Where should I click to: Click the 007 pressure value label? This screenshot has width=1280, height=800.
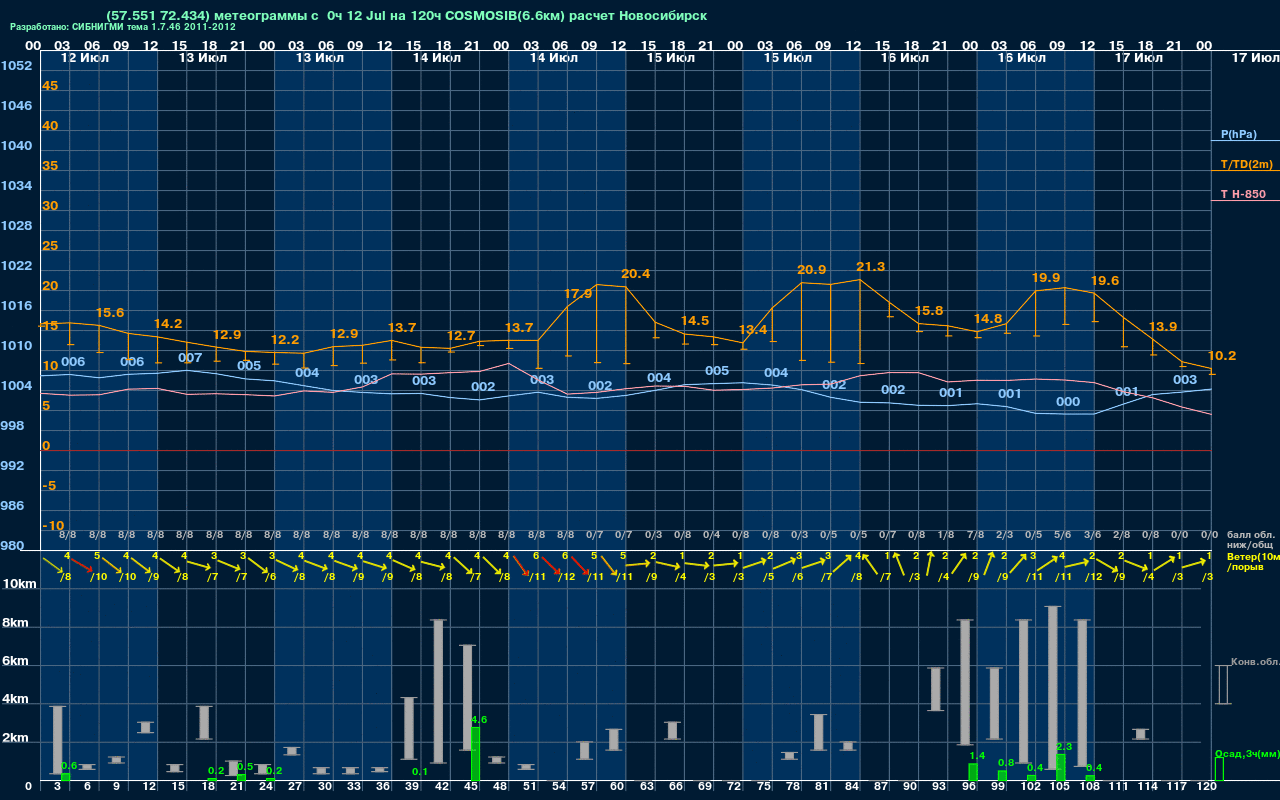(190, 358)
